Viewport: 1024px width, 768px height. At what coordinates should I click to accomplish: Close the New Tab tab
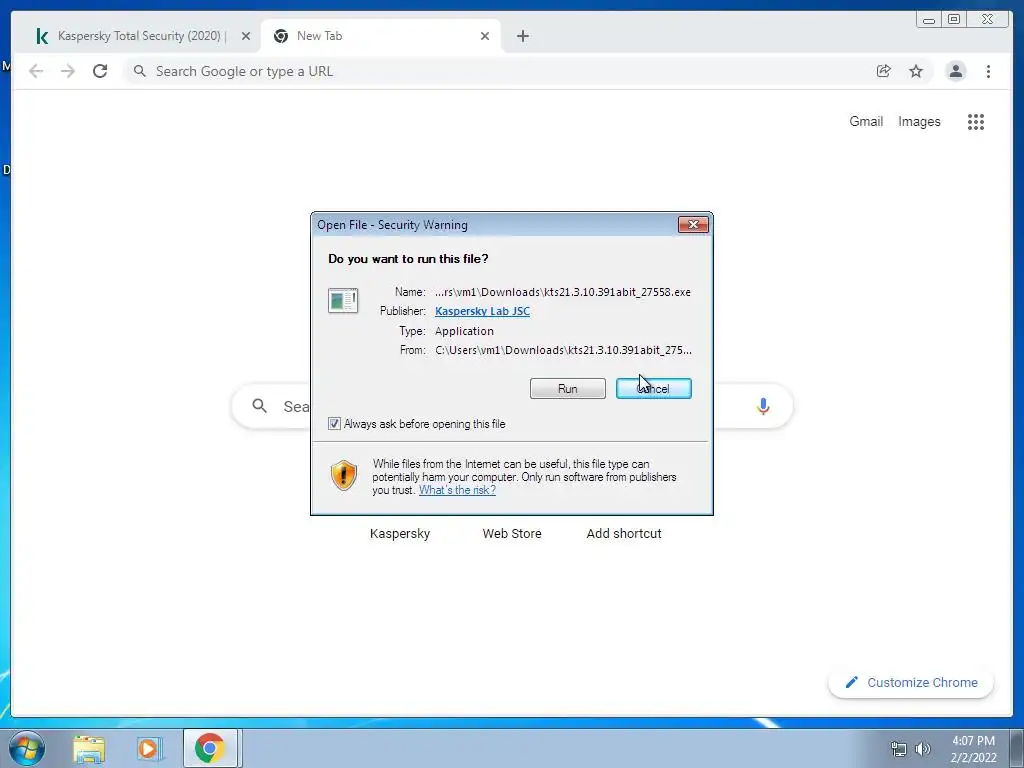click(x=485, y=36)
